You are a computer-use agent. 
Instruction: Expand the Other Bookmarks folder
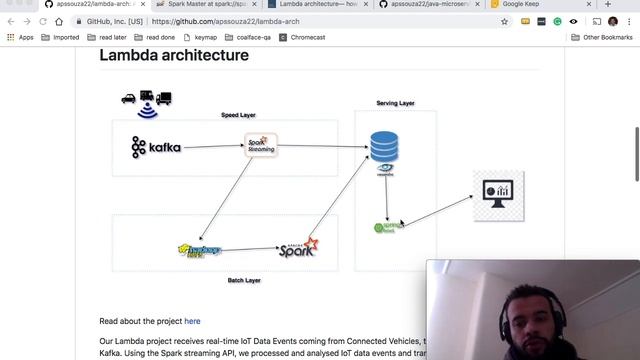602,38
